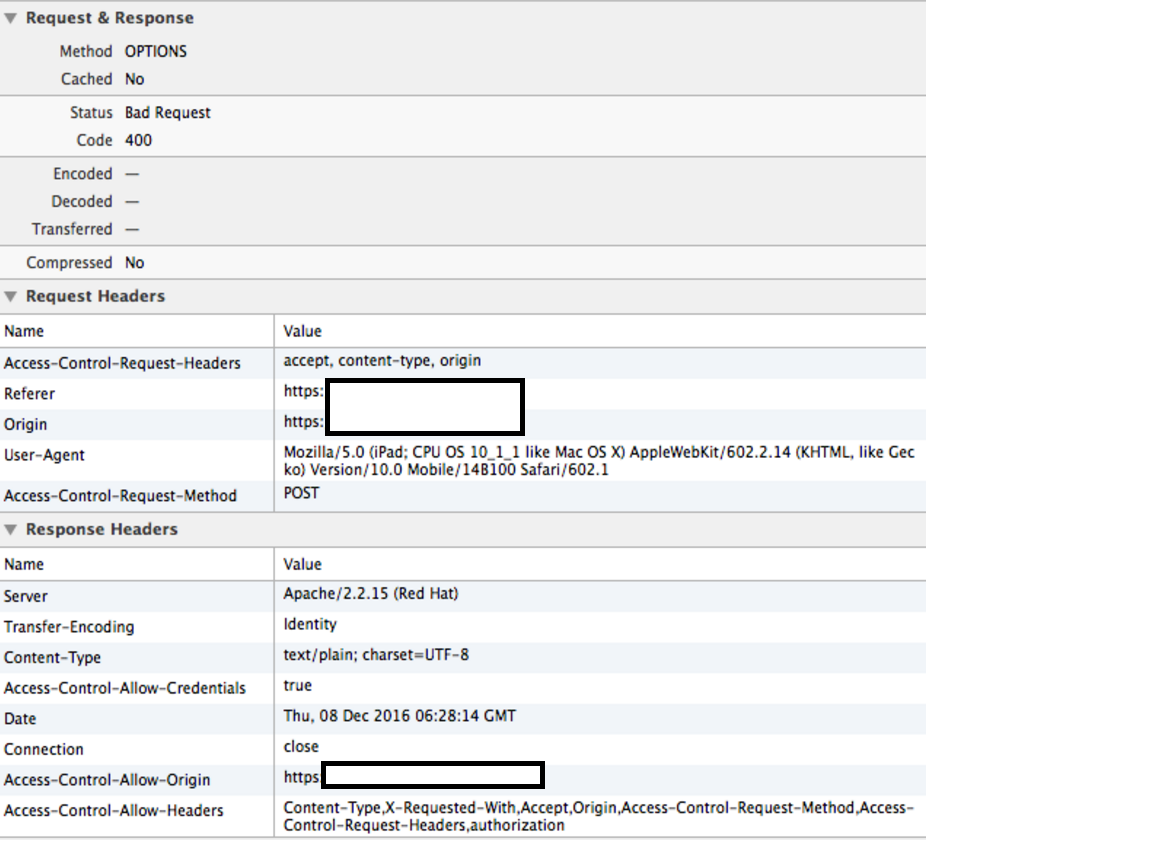The width and height of the screenshot is (1152, 849).
Task: Click the Access-Control-Allow-Headers value text
Action: click(598, 816)
